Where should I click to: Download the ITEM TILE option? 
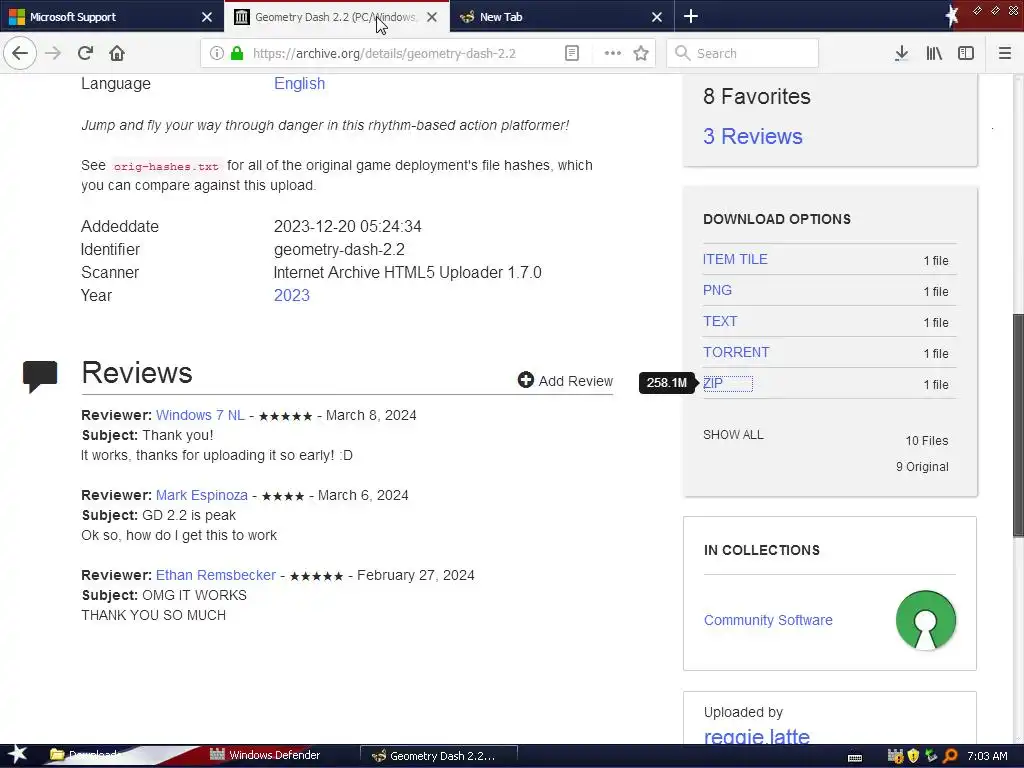point(735,259)
